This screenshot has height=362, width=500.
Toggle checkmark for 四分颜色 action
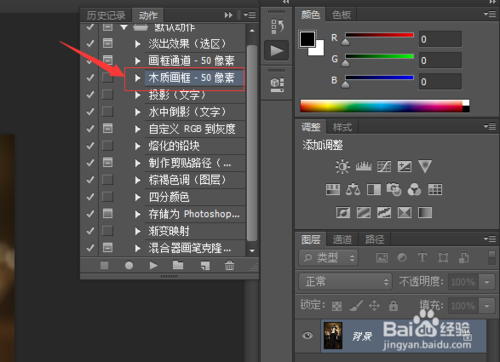click(90, 197)
